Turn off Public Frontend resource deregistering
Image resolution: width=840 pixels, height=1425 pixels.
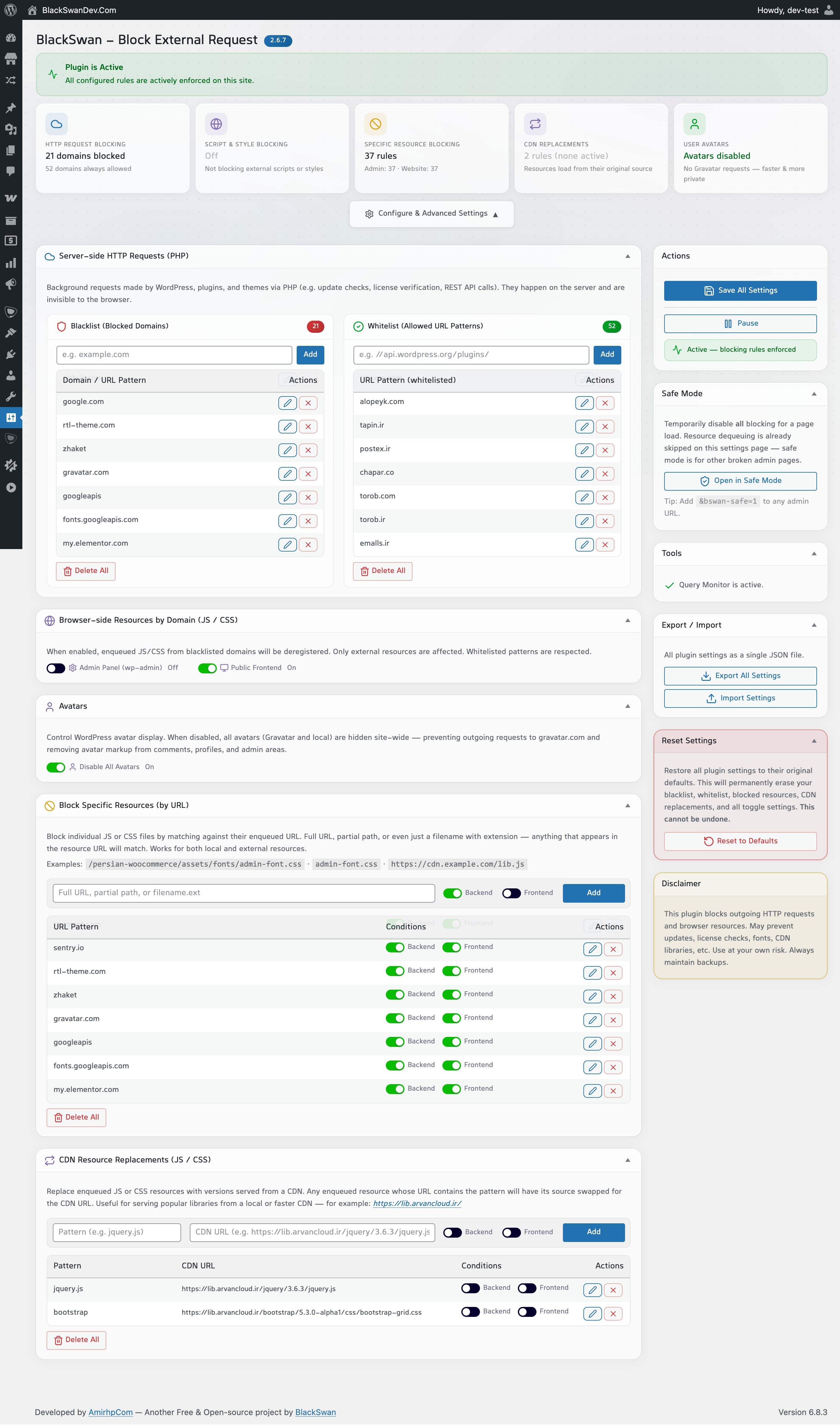pos(208,668)
